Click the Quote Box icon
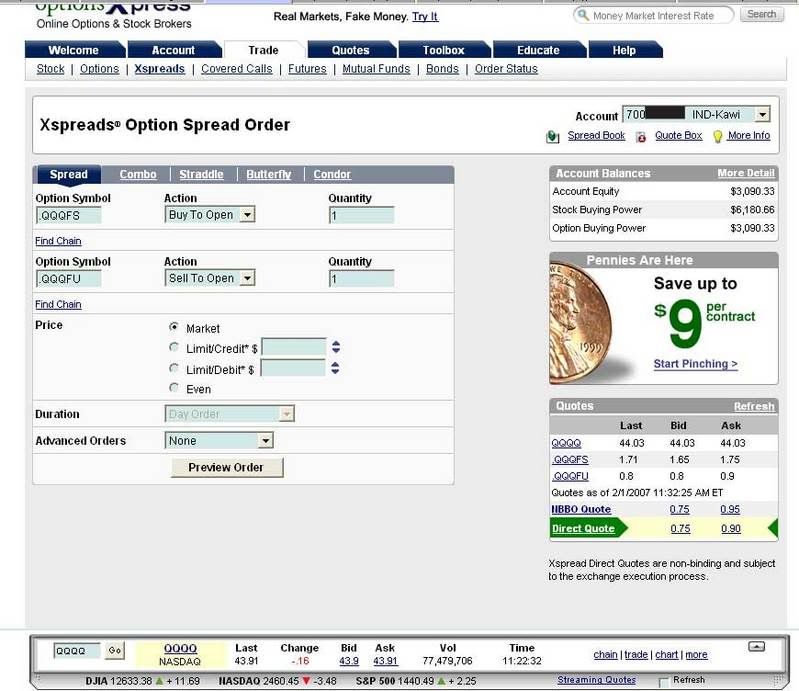Image resolution: width=799 pixels, height=691 pixels. pyautogui.click(x=641, y=137)
